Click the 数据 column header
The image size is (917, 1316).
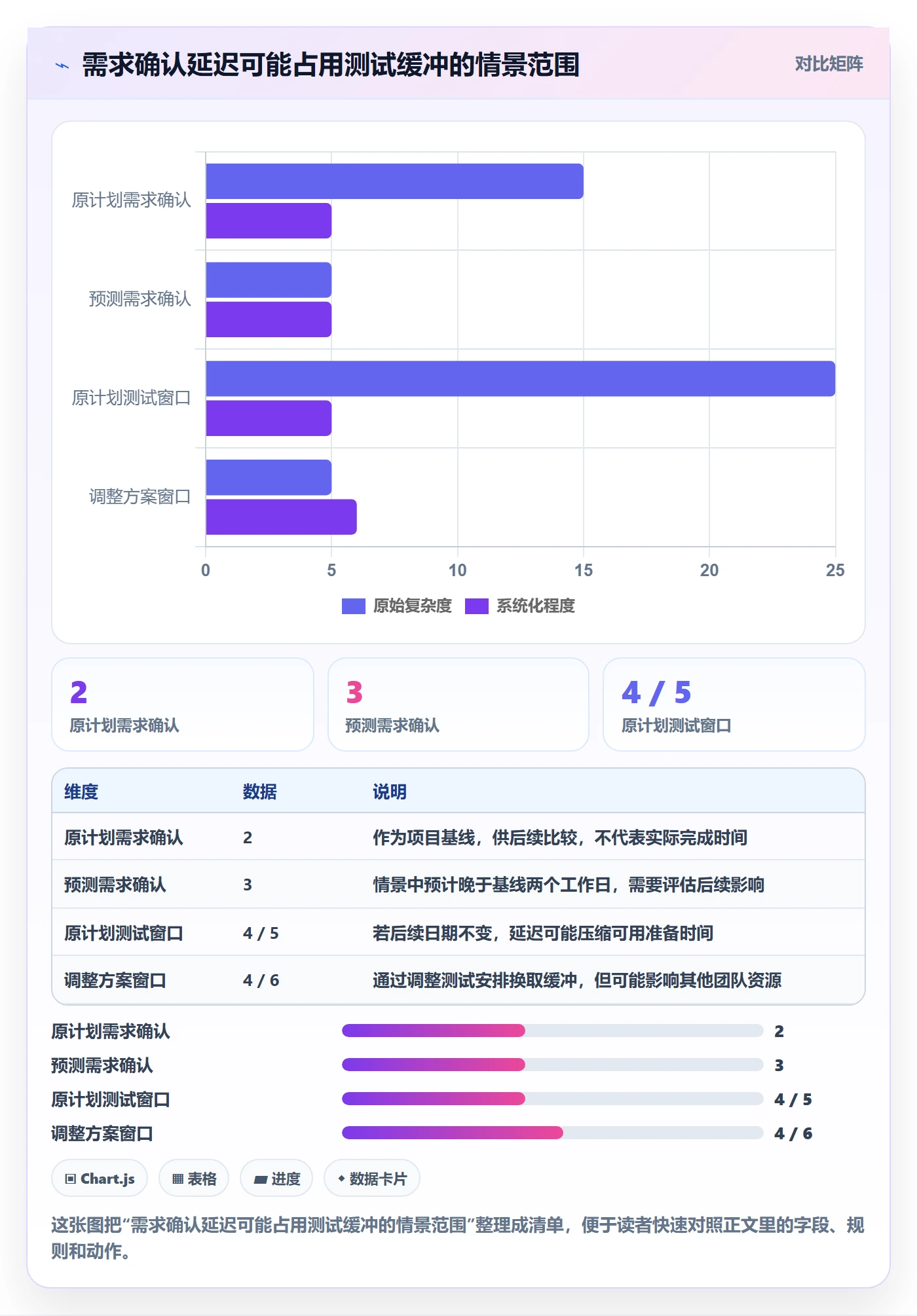pyautogui.click(x=260, y=792)
